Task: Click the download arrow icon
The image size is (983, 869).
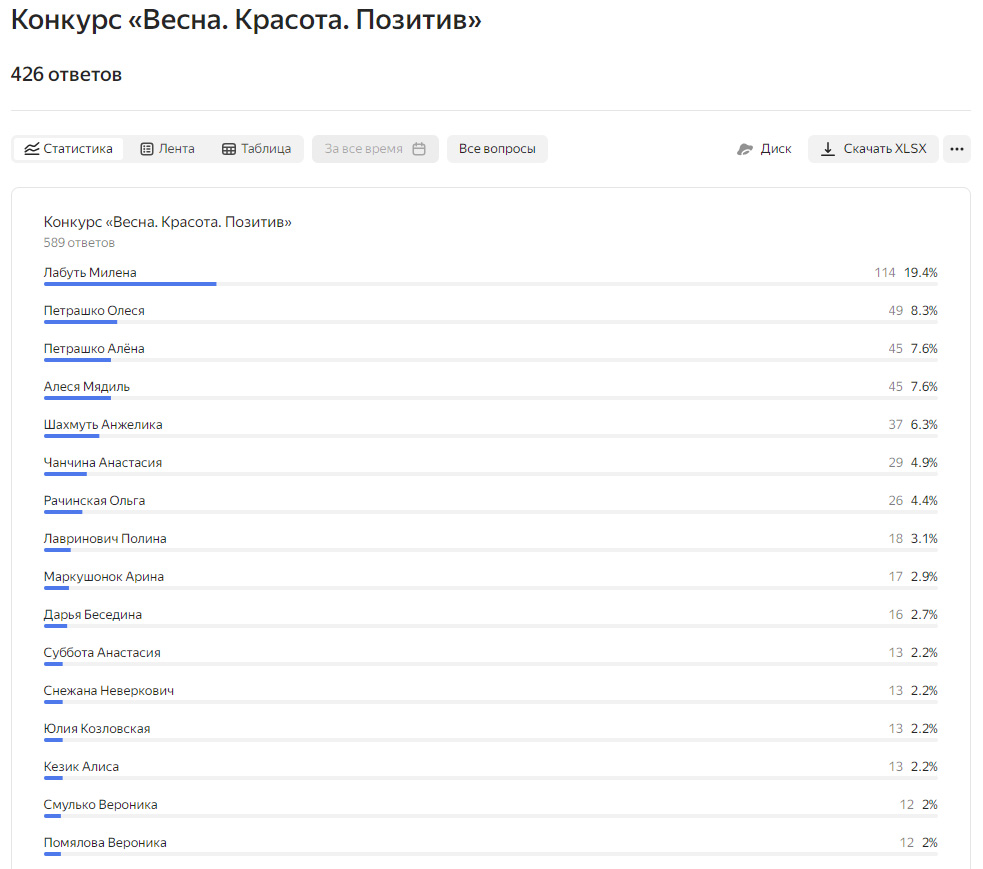Action: coord(828,149)
